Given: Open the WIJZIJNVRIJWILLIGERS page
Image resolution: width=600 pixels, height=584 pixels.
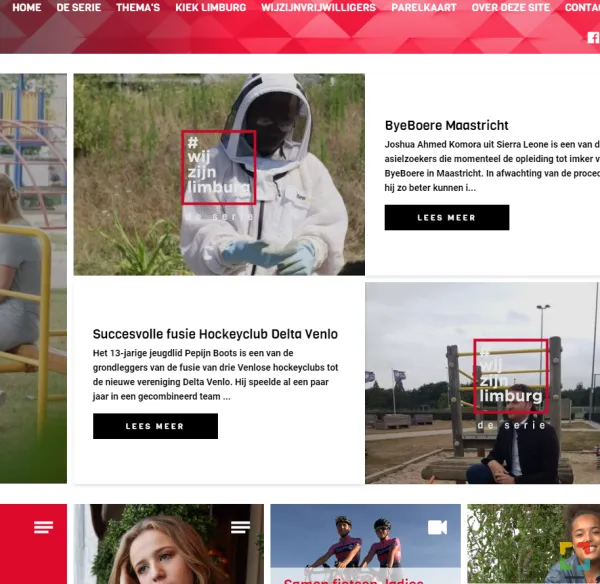Looking at the screenshot, I should pyautogui.click(x=318, y=8).
